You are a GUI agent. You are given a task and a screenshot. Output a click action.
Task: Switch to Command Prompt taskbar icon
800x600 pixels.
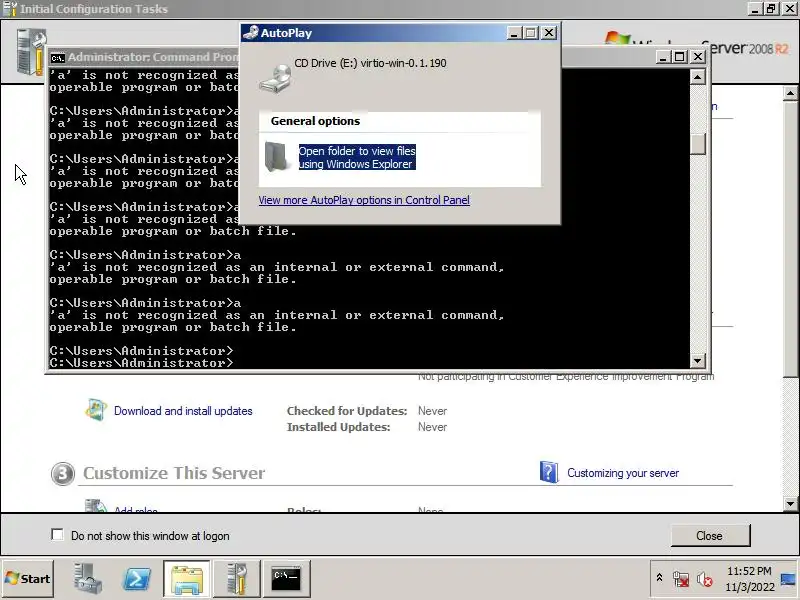[286, 579]
